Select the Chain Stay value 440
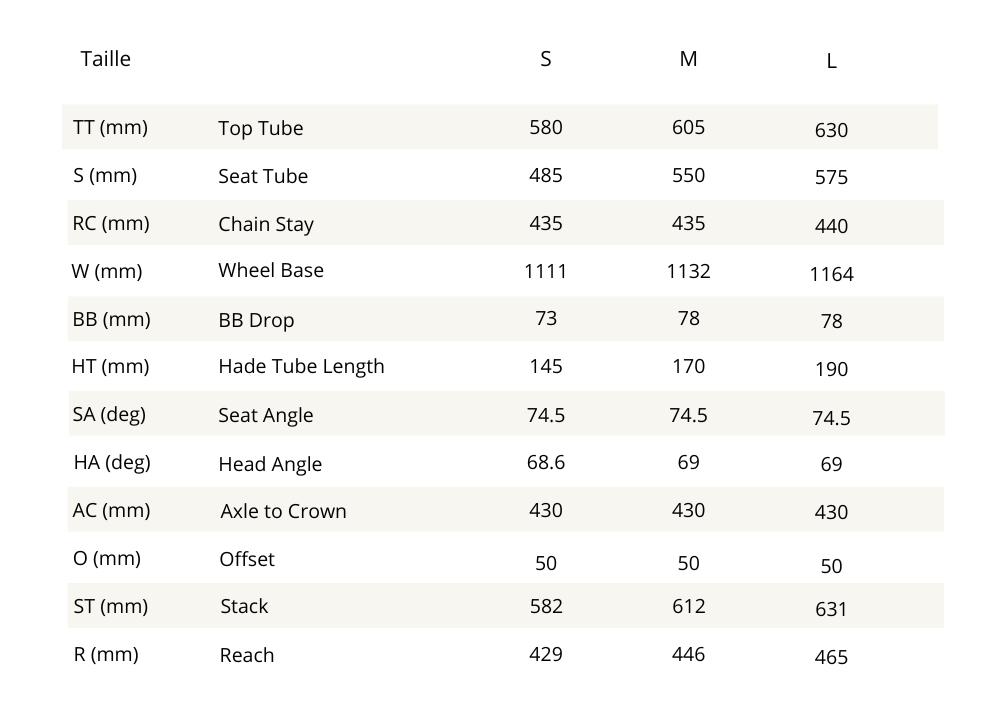This screenshot has width=1000, height=707. (x=831, y=226)
